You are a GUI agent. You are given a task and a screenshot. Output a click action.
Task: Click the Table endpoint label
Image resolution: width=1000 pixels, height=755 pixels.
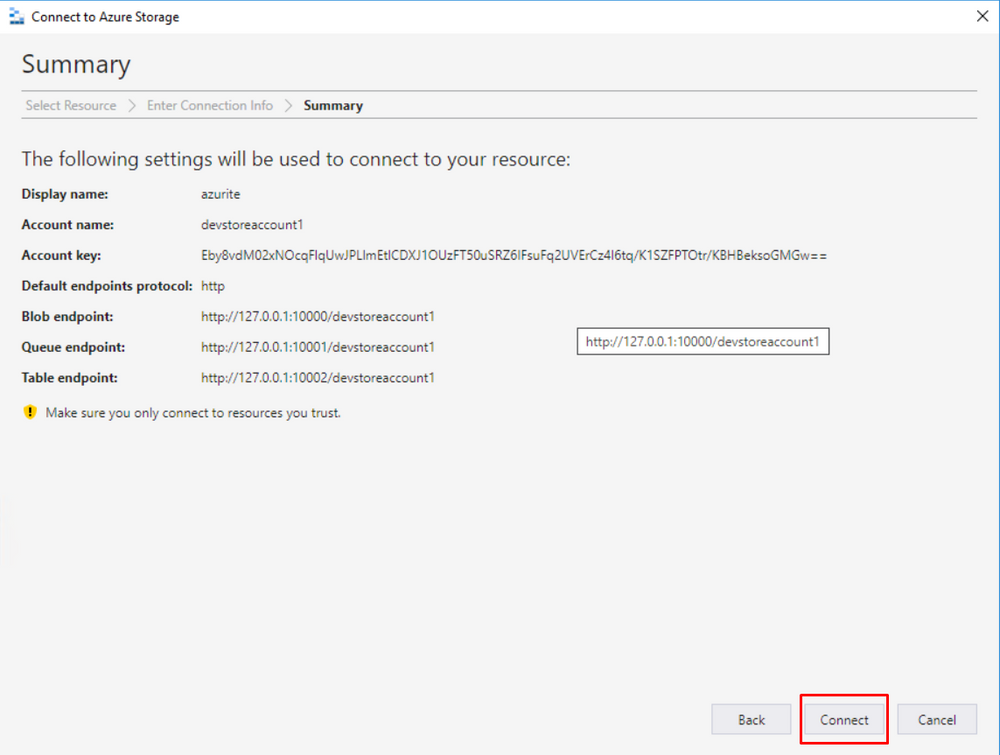point(70,378)
